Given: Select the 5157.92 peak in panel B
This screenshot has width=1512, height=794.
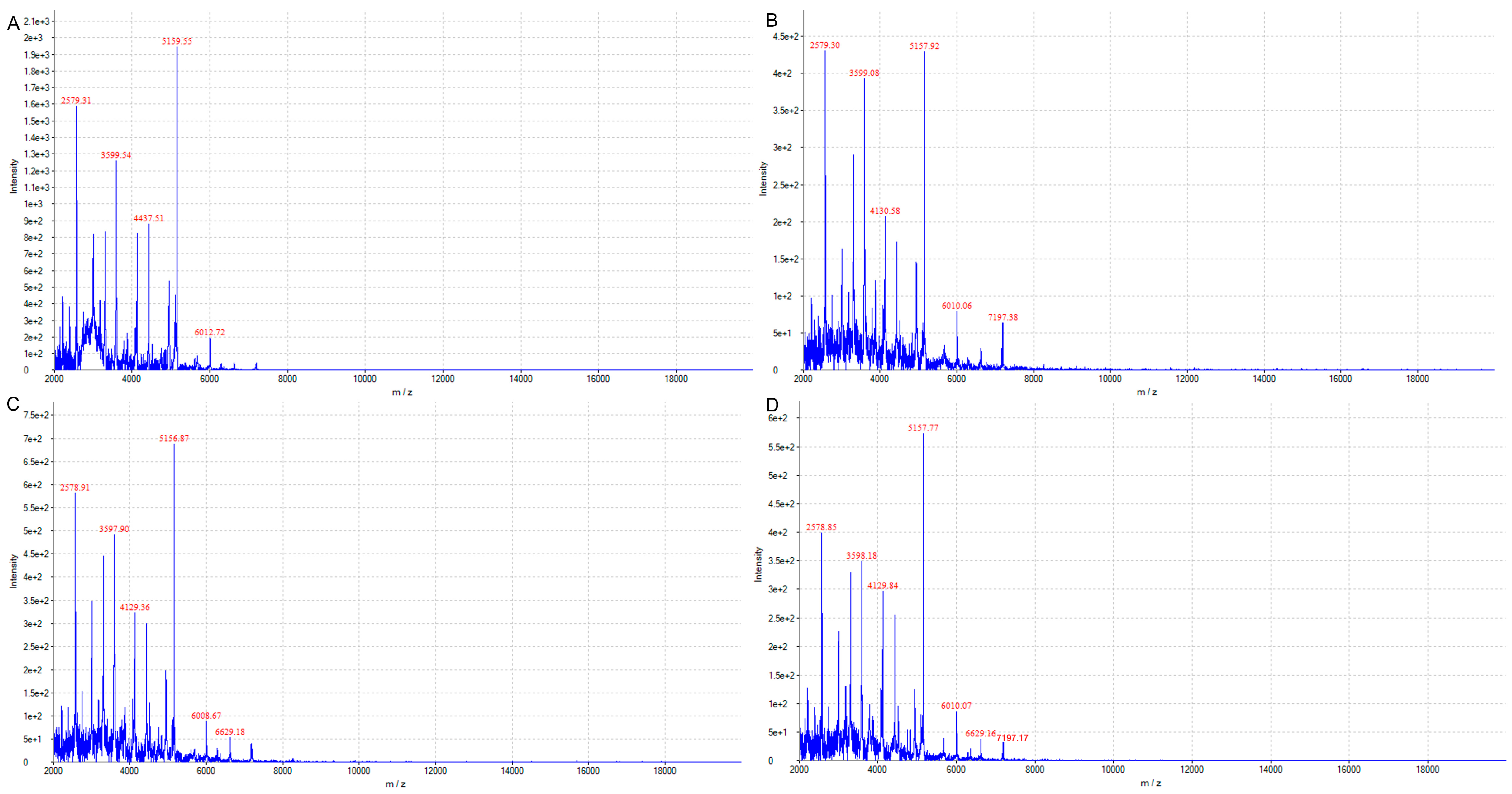Looking at the screenshot, I should (x=924, y=47).
